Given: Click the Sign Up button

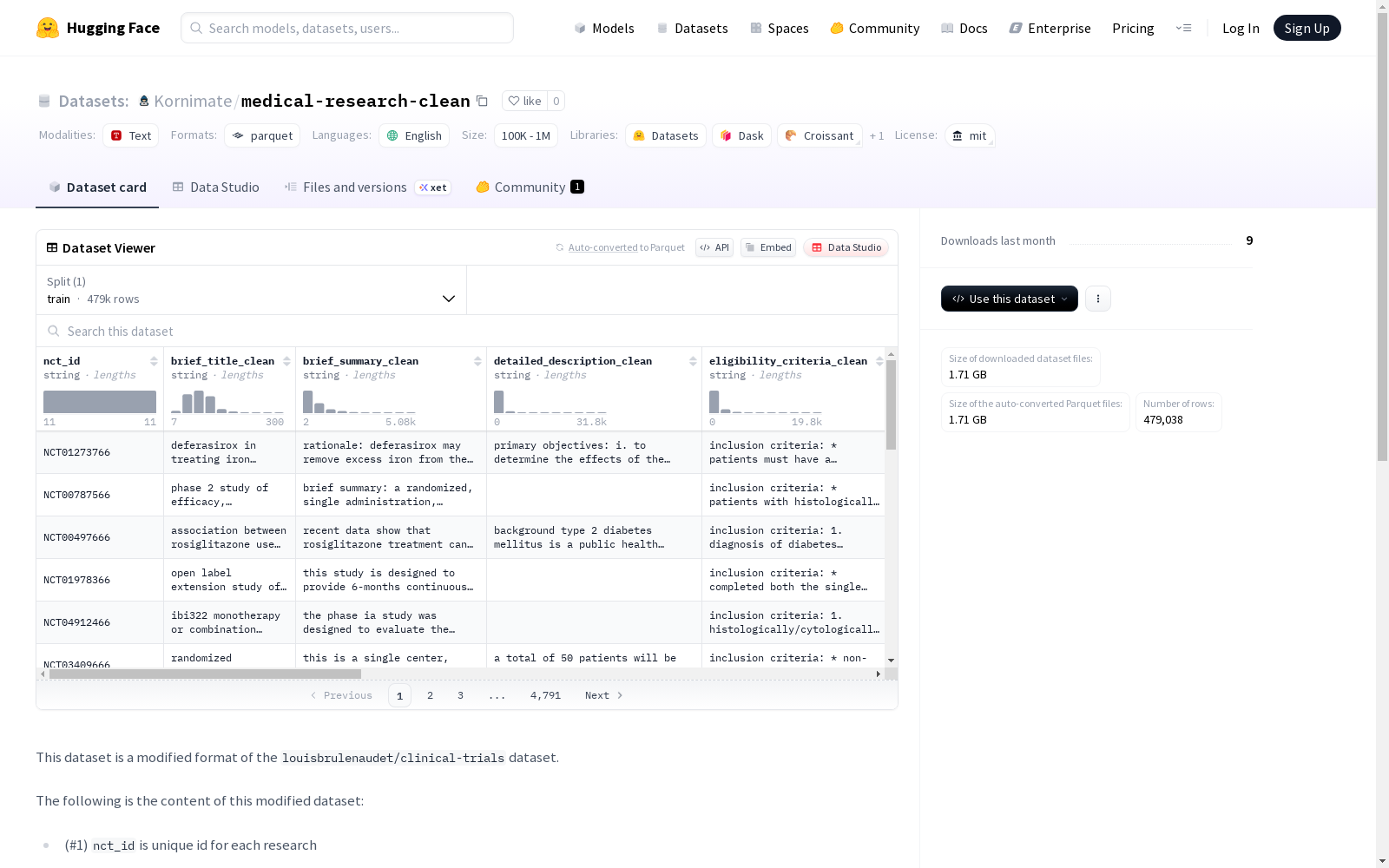Looking at the screenshot, I should click(x=1307, y=28).
